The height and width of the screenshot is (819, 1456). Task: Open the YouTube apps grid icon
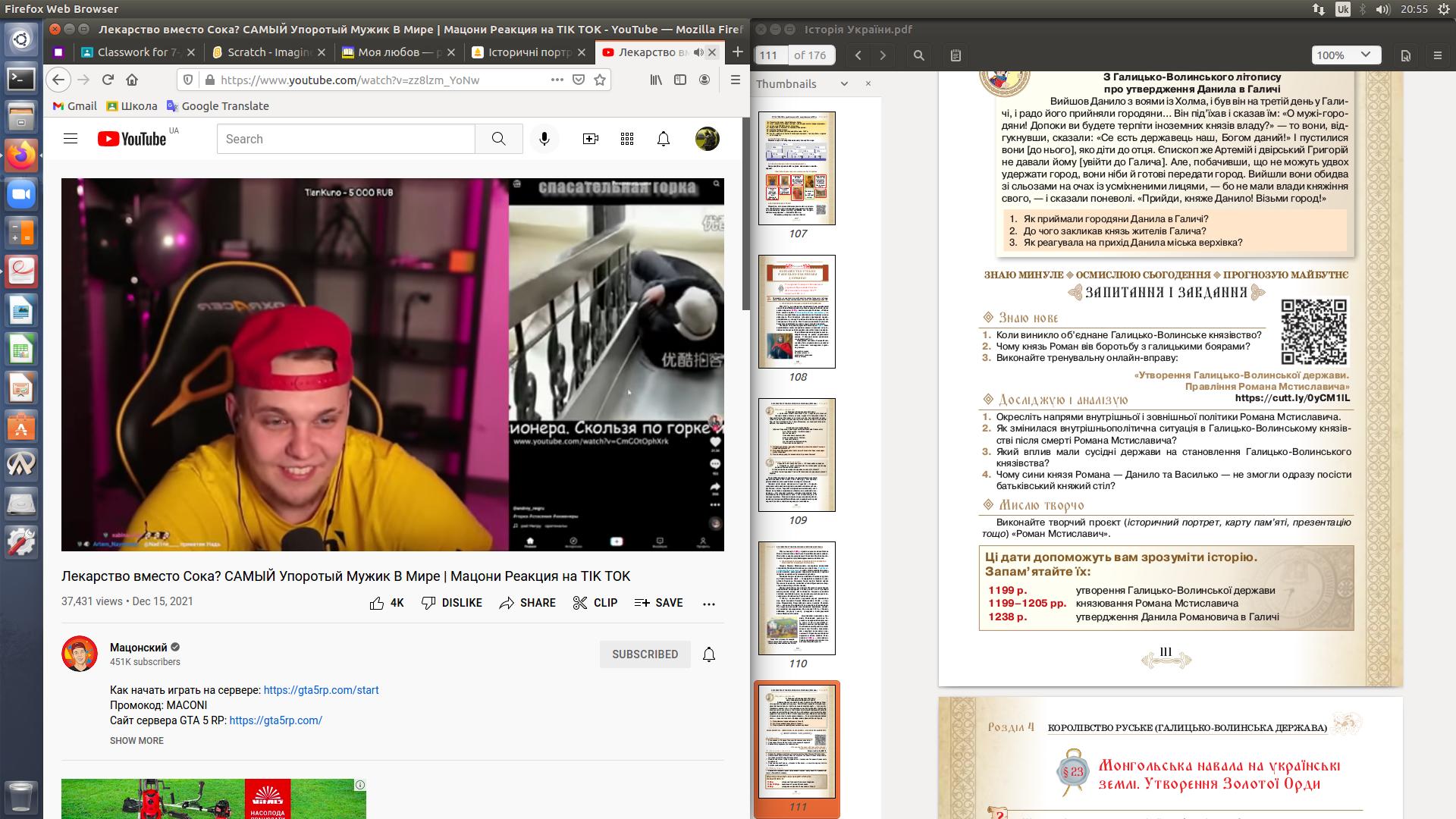click(626, 139)
